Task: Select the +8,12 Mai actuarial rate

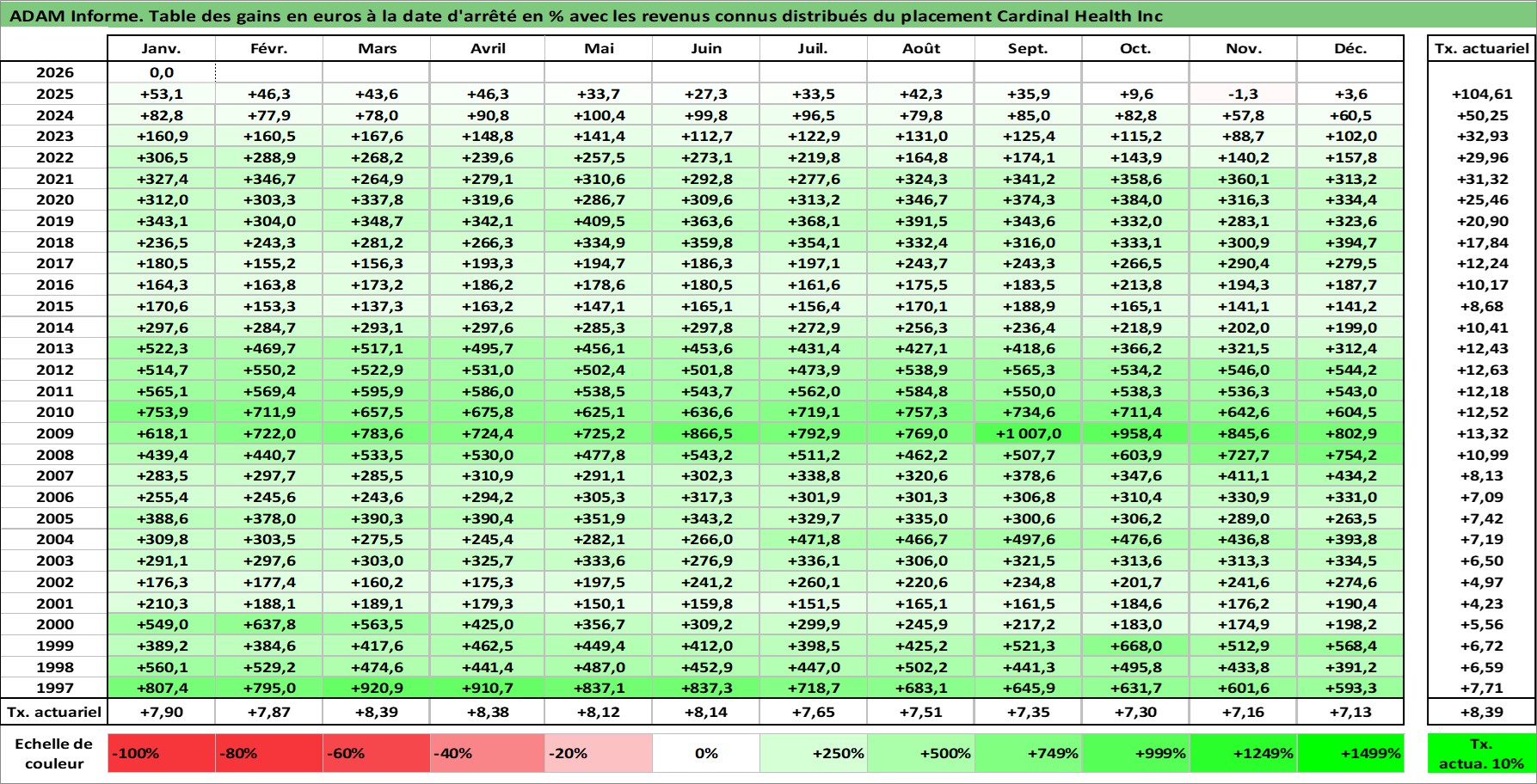Action: click(599, 712)
